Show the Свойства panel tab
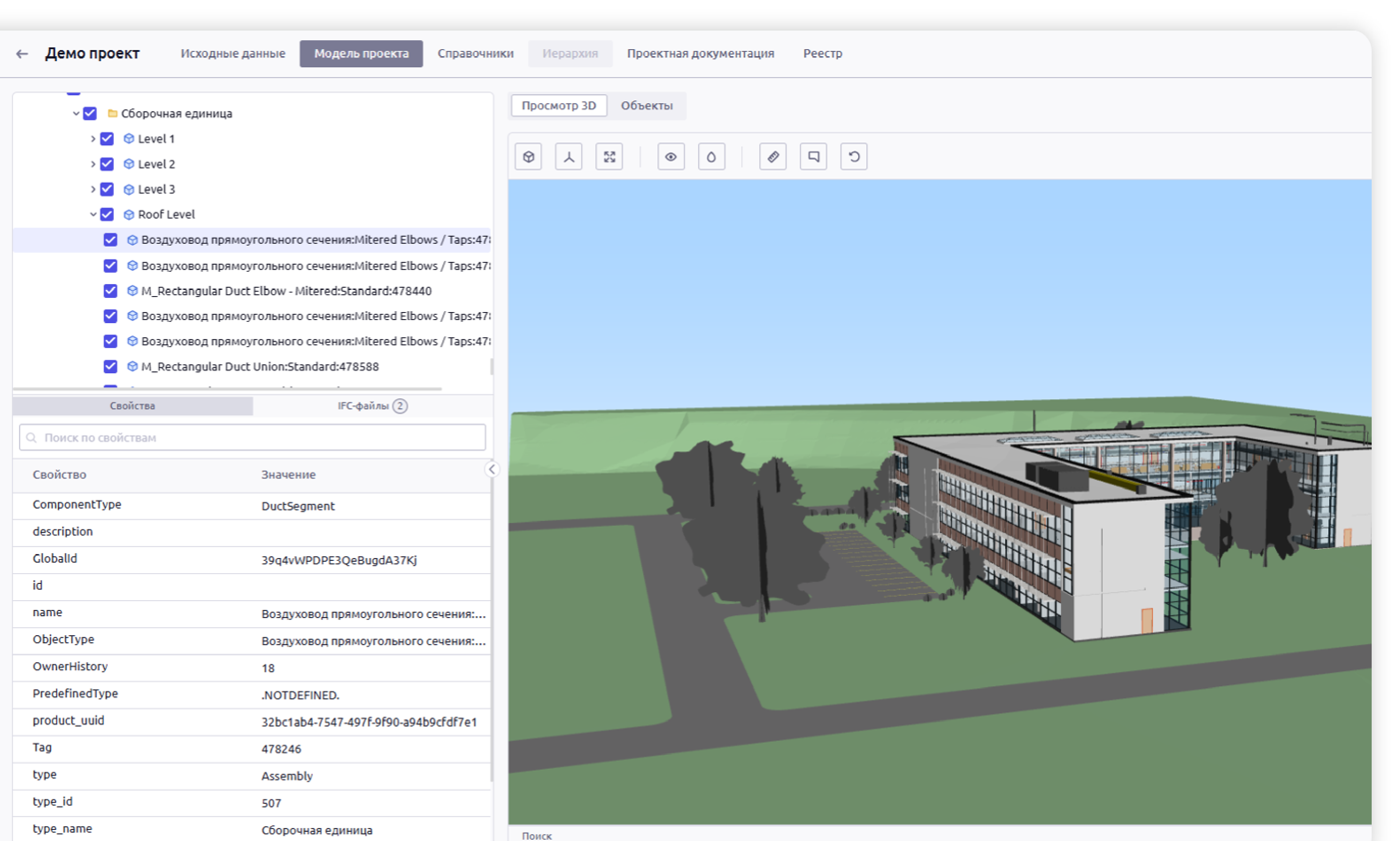 [x=133, y=406]
